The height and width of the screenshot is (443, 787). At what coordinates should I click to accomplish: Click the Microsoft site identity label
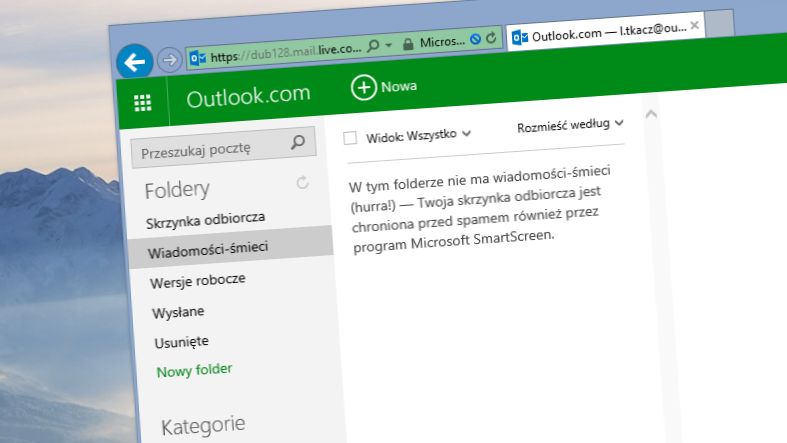pyautogui.click(x=442, y=42)
